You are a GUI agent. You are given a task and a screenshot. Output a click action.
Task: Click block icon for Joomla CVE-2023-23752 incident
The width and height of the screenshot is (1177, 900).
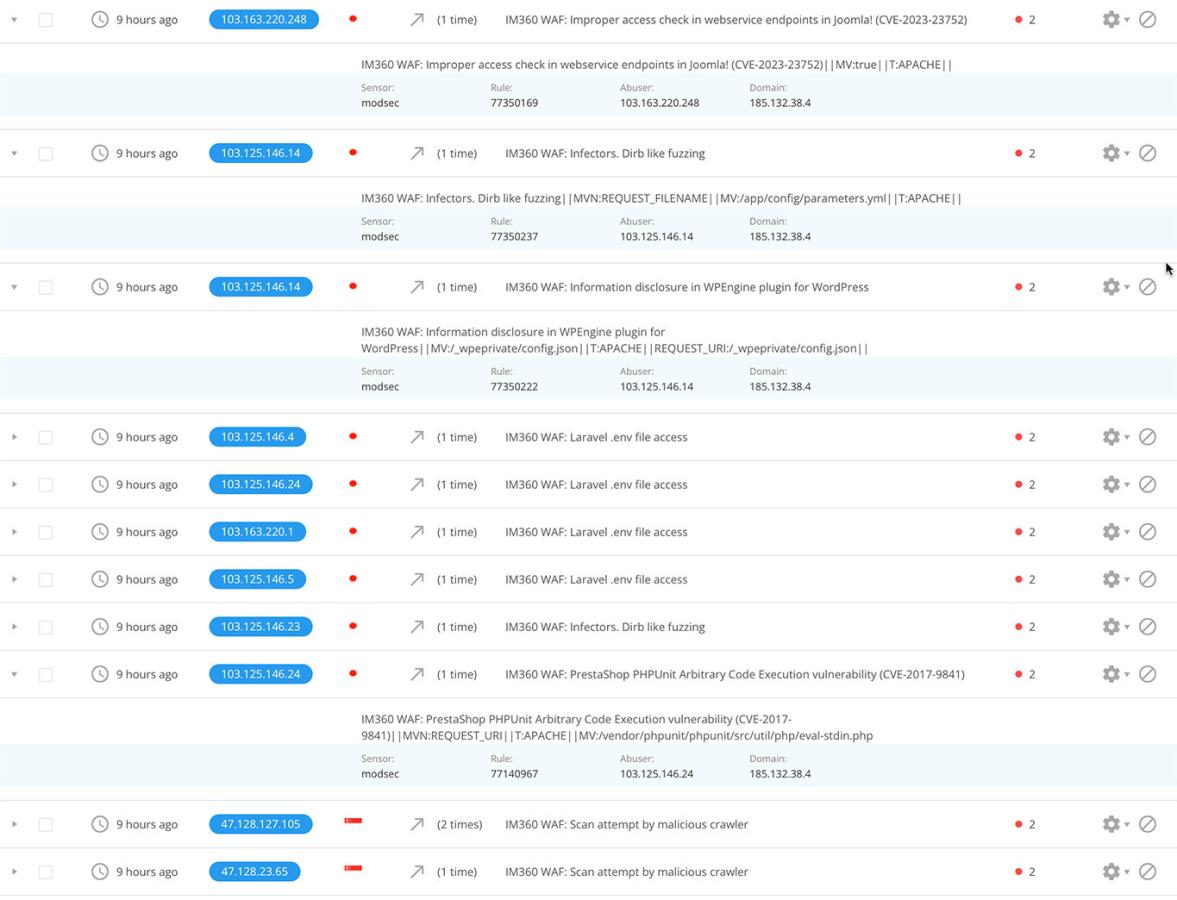coord(1147,20)
